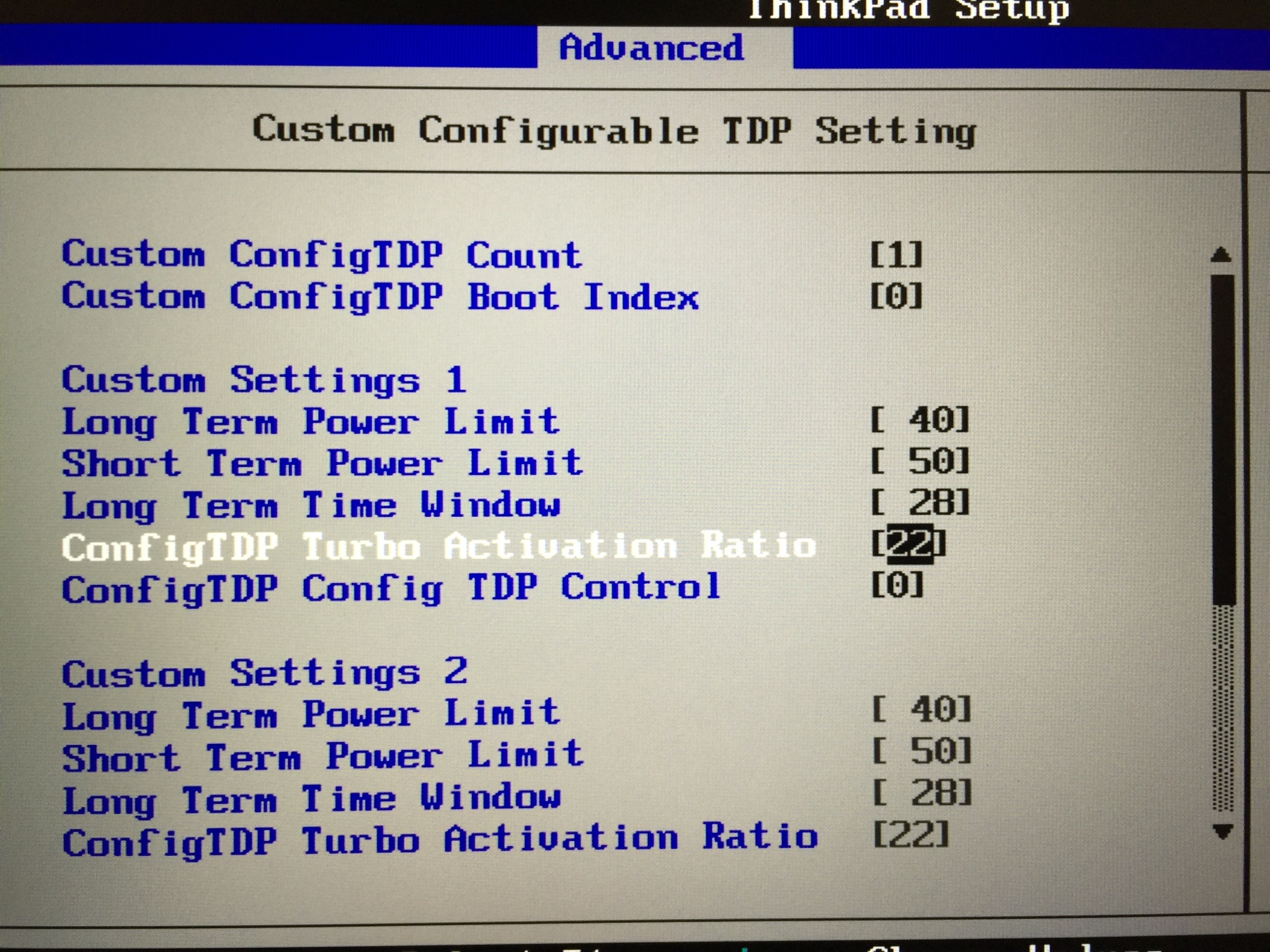Click Custom ConfigTDP Count label

322,255
